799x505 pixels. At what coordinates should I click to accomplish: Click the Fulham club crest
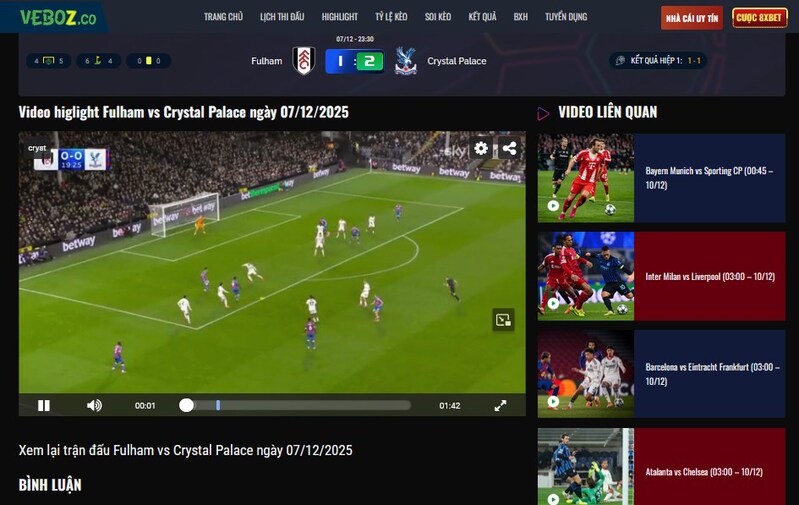point(304,61)
